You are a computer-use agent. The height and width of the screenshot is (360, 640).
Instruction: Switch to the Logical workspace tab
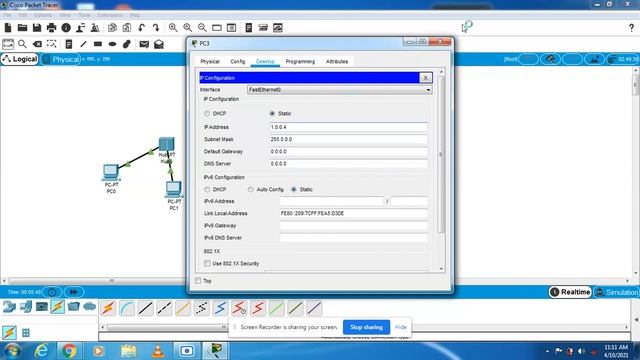click(x=20, y=59)
